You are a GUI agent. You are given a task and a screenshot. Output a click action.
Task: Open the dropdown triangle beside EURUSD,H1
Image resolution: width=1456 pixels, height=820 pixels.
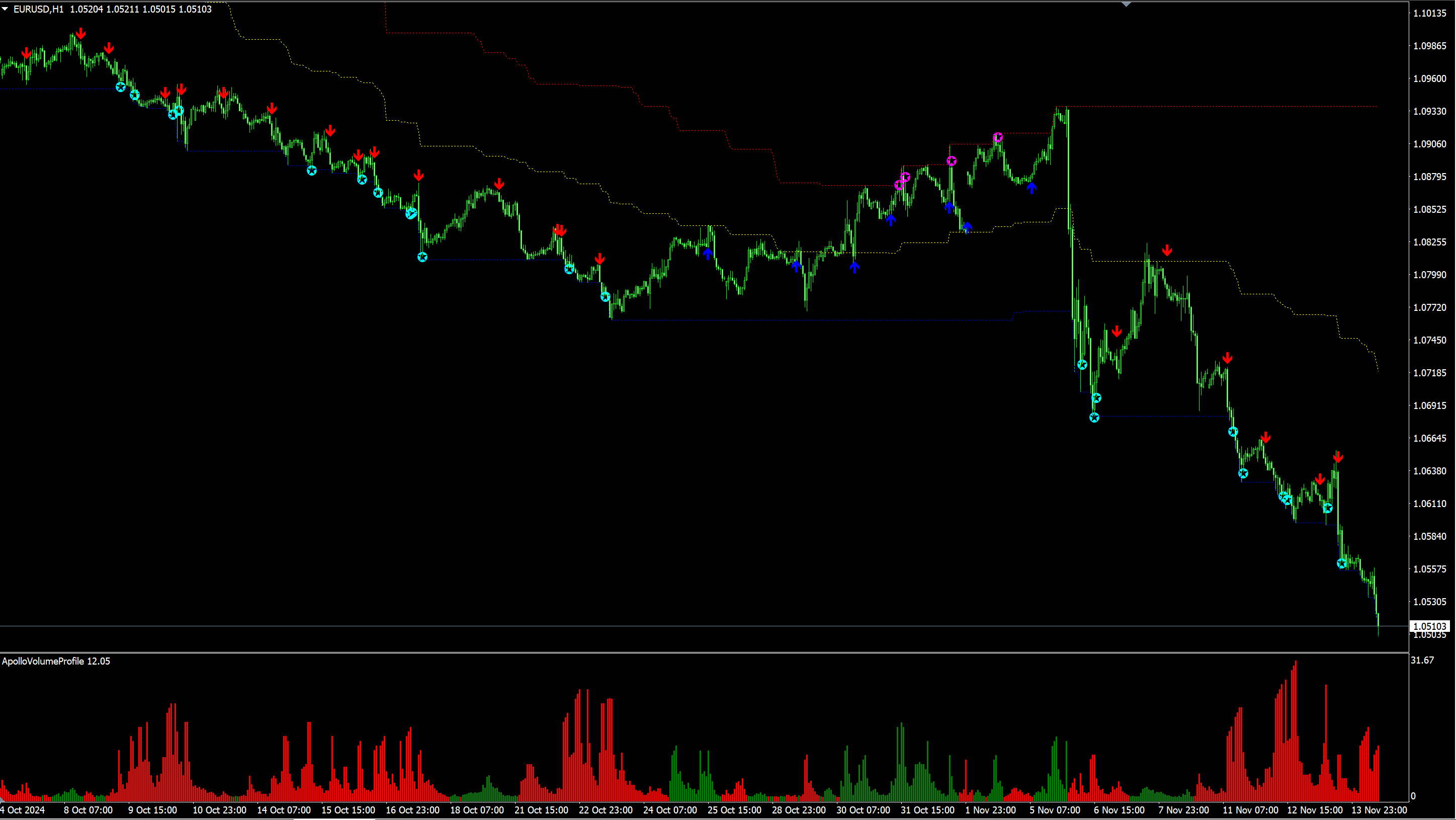(x=5, y=9)
